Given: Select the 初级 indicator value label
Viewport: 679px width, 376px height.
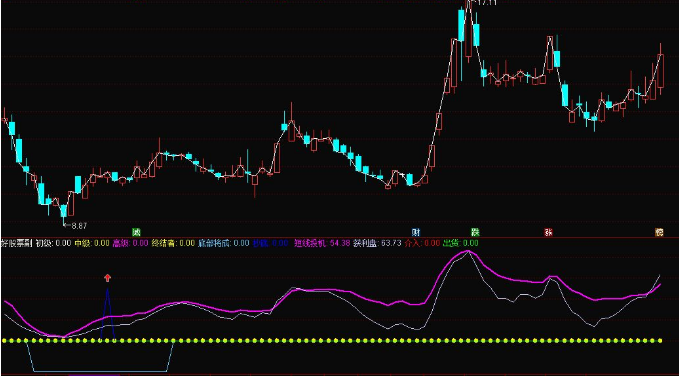Looking at the screenshot, I should tap(53, 243).
